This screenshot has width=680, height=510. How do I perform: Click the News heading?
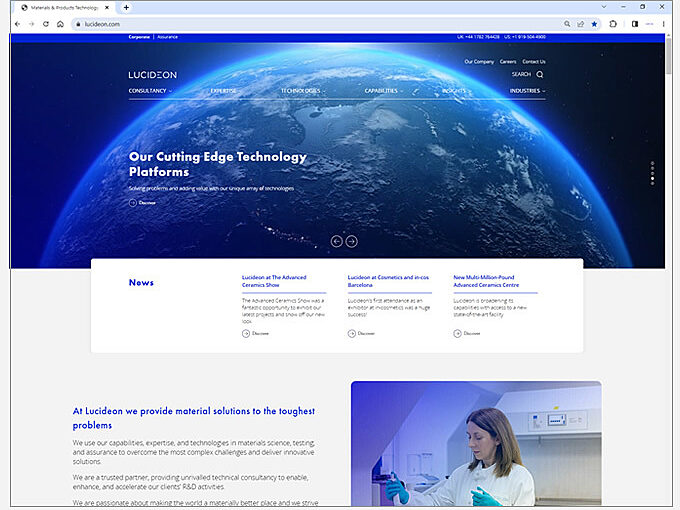141,282
